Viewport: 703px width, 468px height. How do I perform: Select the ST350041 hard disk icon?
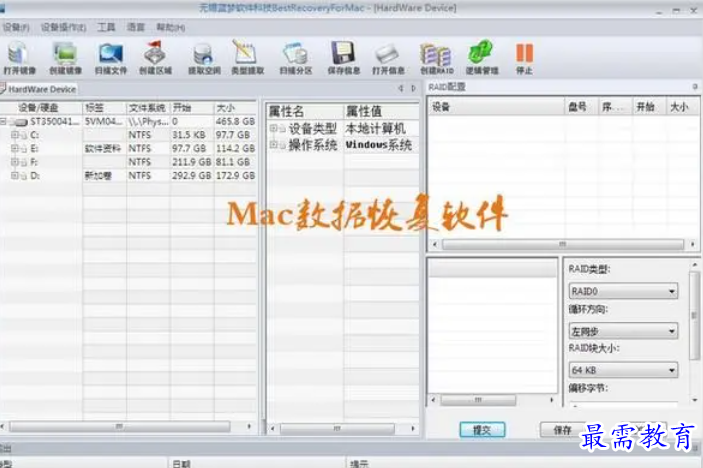tap(21, 122)
